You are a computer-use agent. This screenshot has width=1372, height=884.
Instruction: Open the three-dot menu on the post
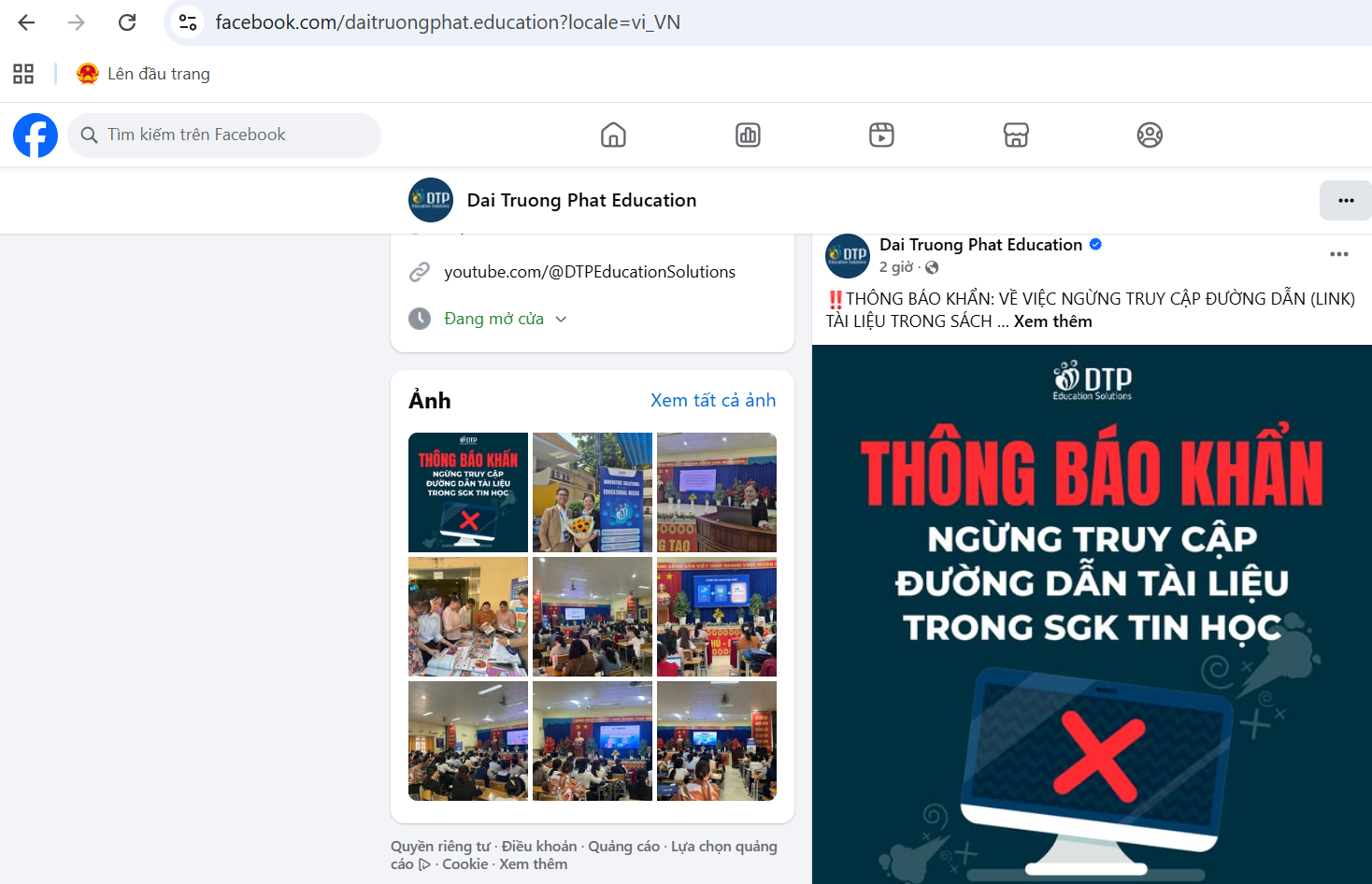click(x=1338, y=254)
